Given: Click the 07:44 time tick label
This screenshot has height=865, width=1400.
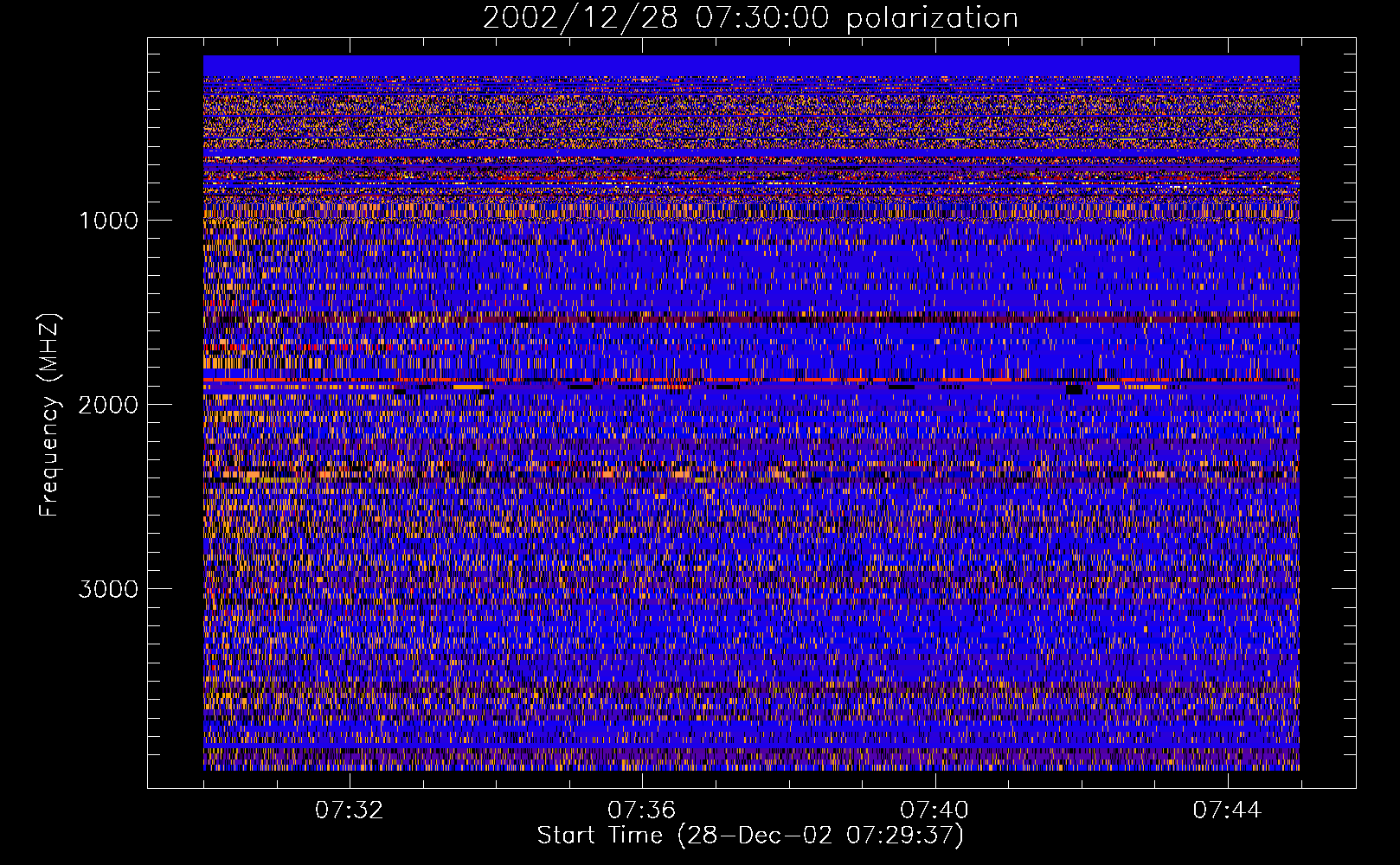Looking at the screenshot, I should (1227, 811).
